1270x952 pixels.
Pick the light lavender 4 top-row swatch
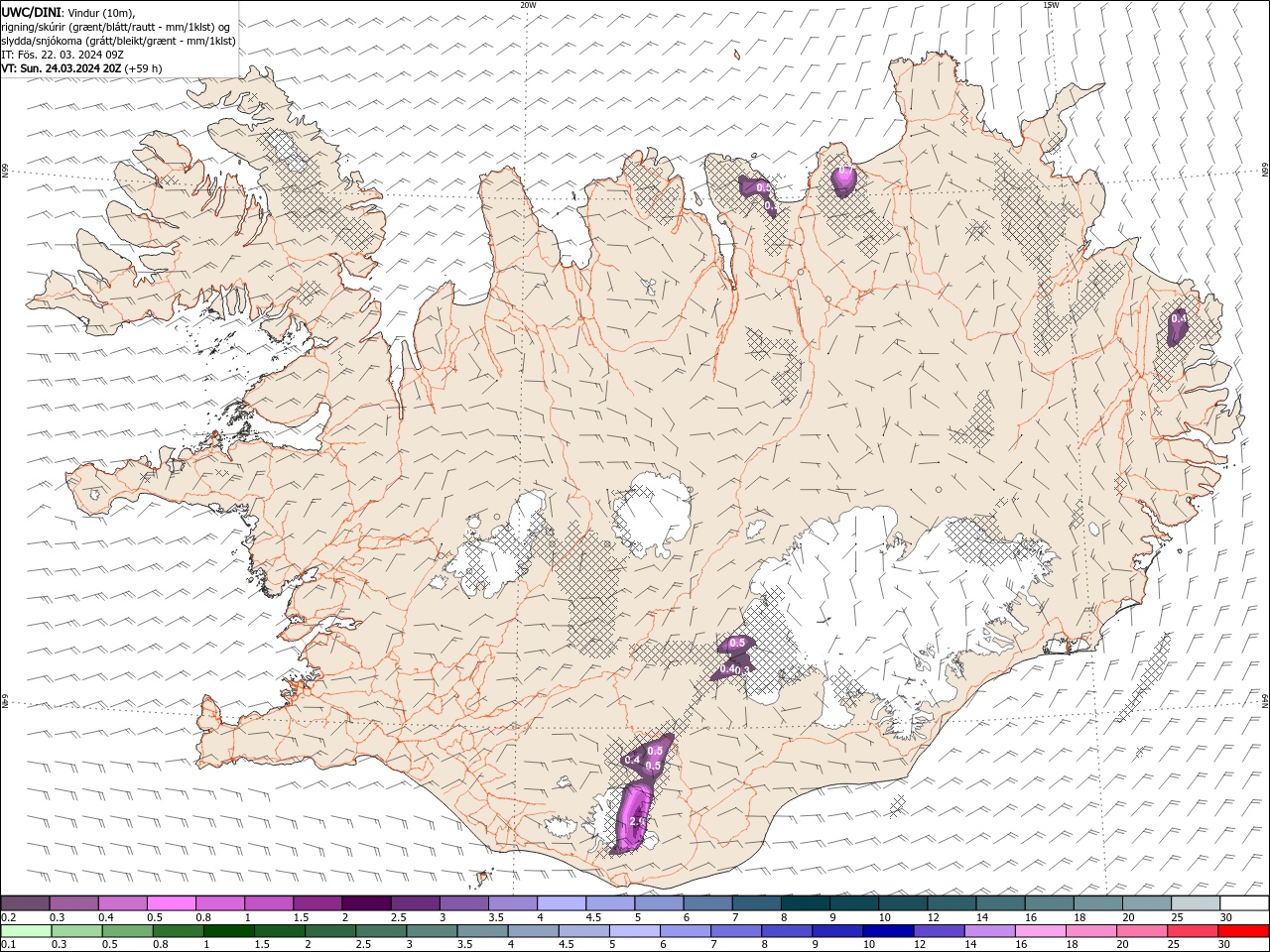[x=561, y=903]
